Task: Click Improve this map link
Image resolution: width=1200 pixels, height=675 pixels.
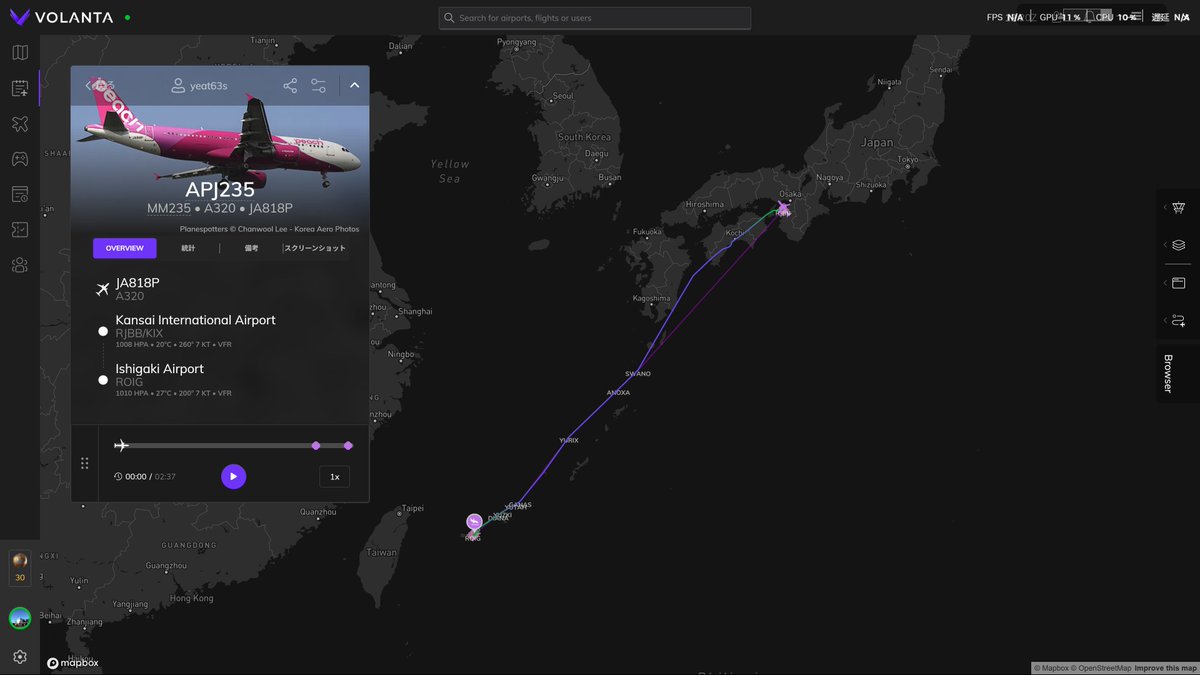Action: pyautogui.click(x=1165, y=668)
